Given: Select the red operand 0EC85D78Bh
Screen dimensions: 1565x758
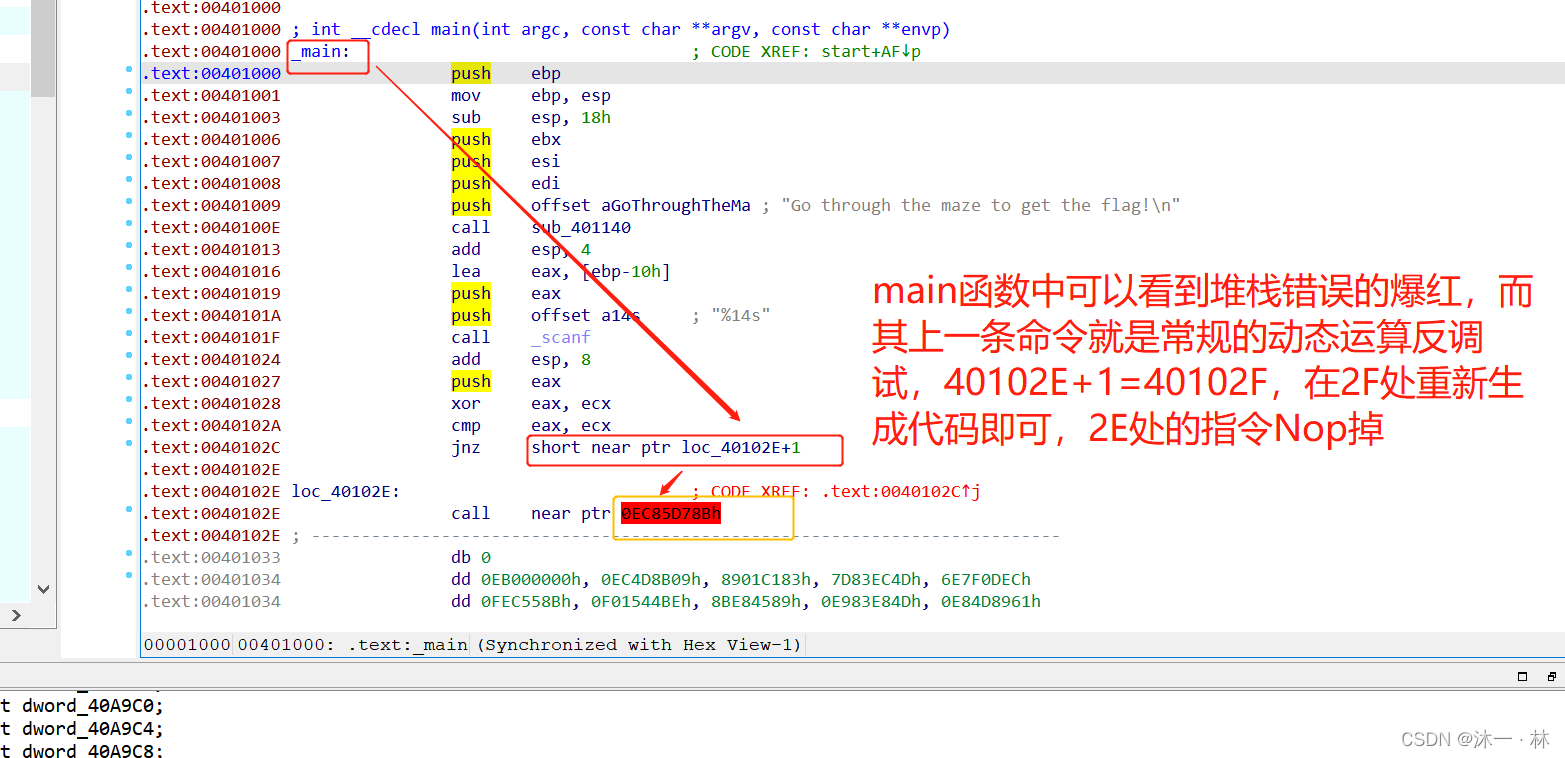Looking at the screenshot, I should (x=671, y=513).
